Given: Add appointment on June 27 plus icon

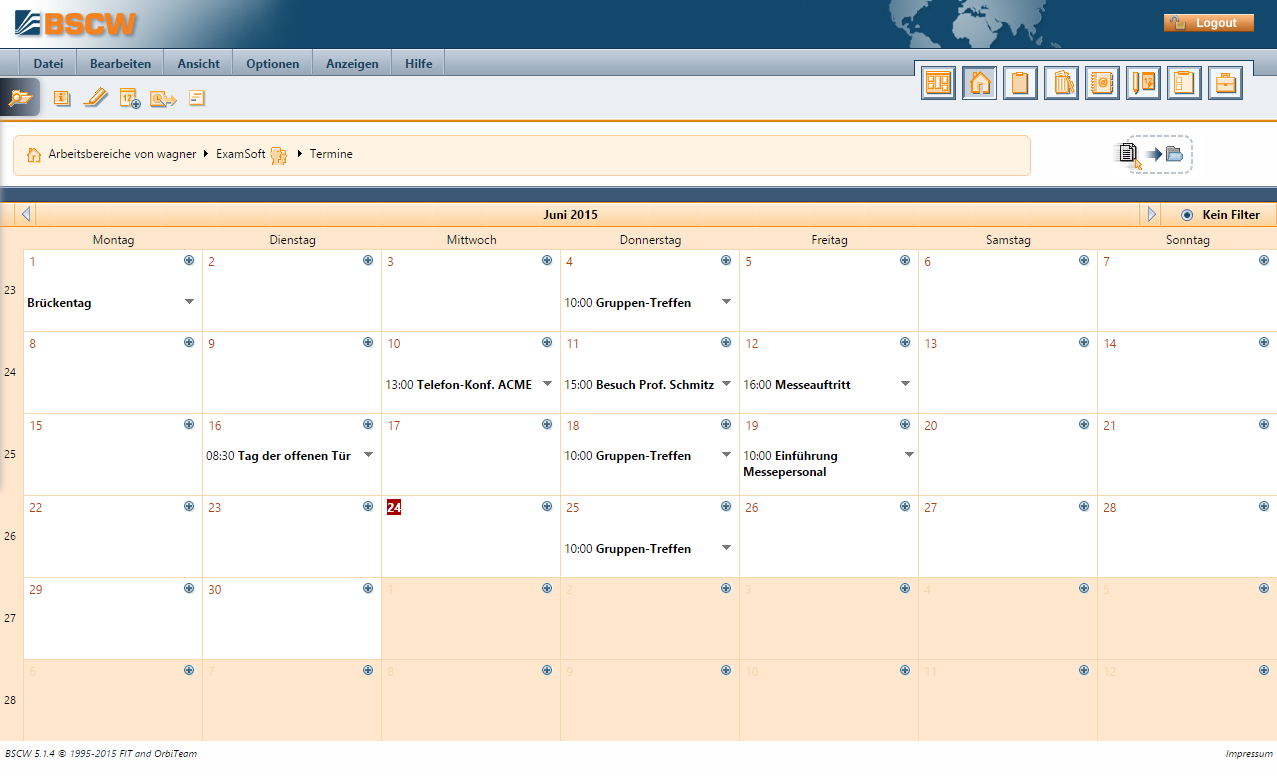Looking at the screenshot, I should click(x=1084, y=506).
